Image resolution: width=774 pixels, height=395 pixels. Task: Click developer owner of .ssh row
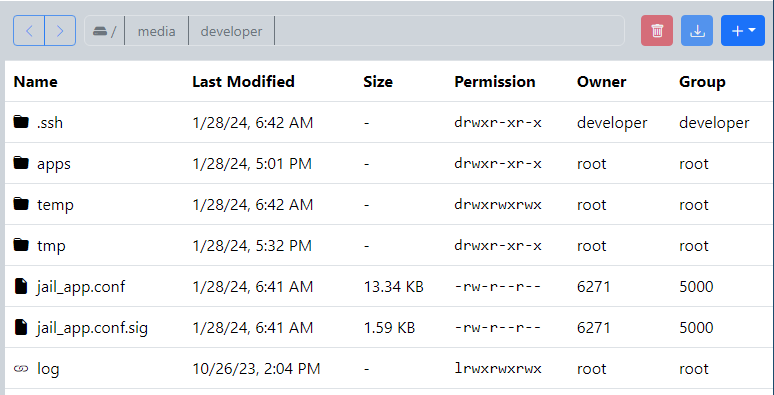point(612,123)
